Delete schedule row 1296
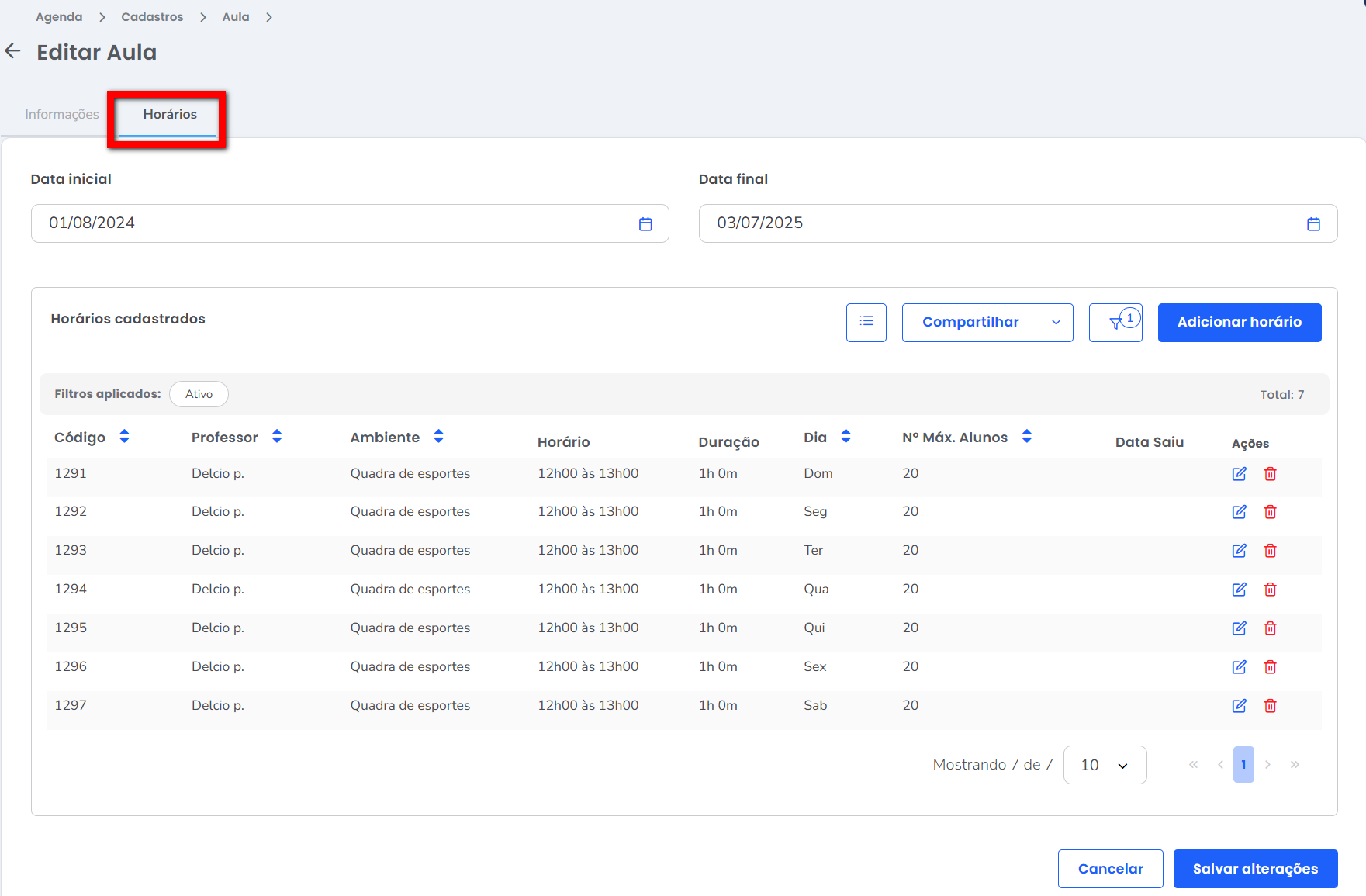 [x=1271, y=667]
